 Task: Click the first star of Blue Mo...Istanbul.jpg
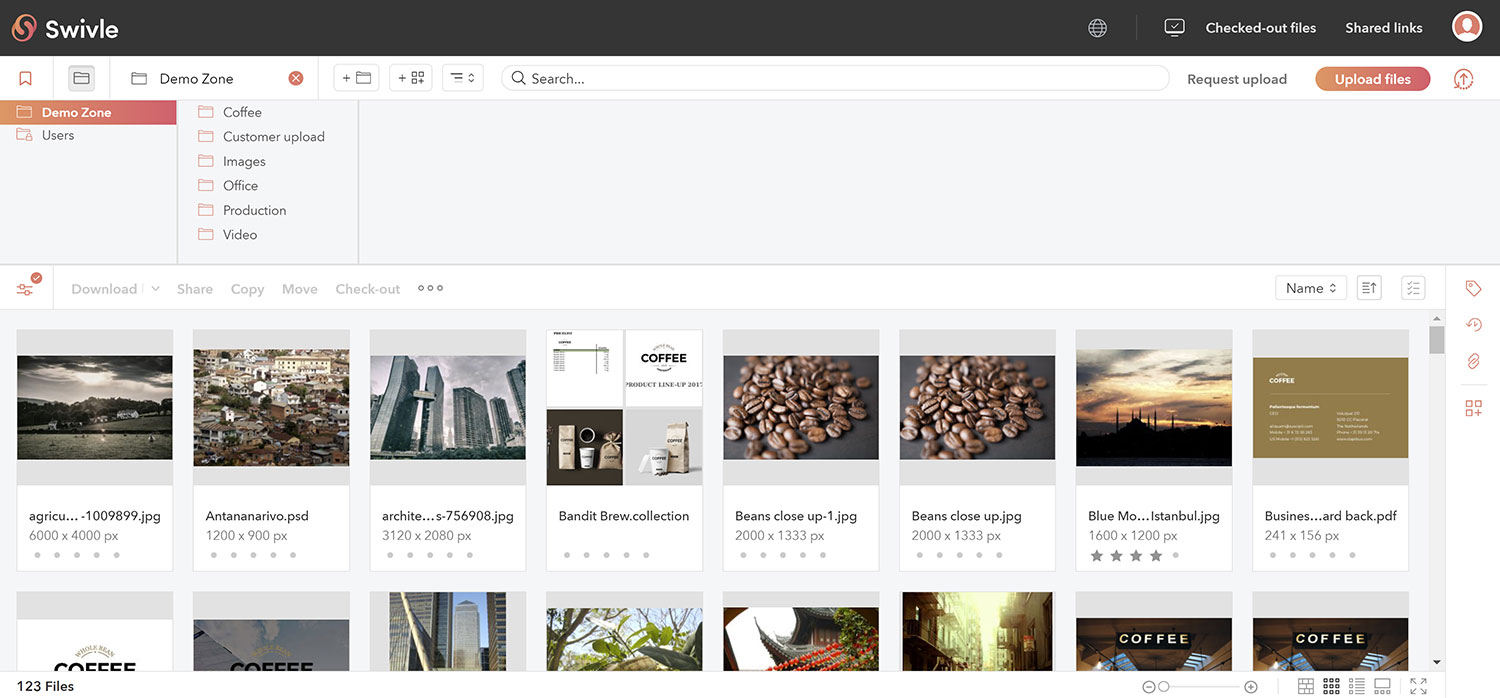click(1096, 555)
